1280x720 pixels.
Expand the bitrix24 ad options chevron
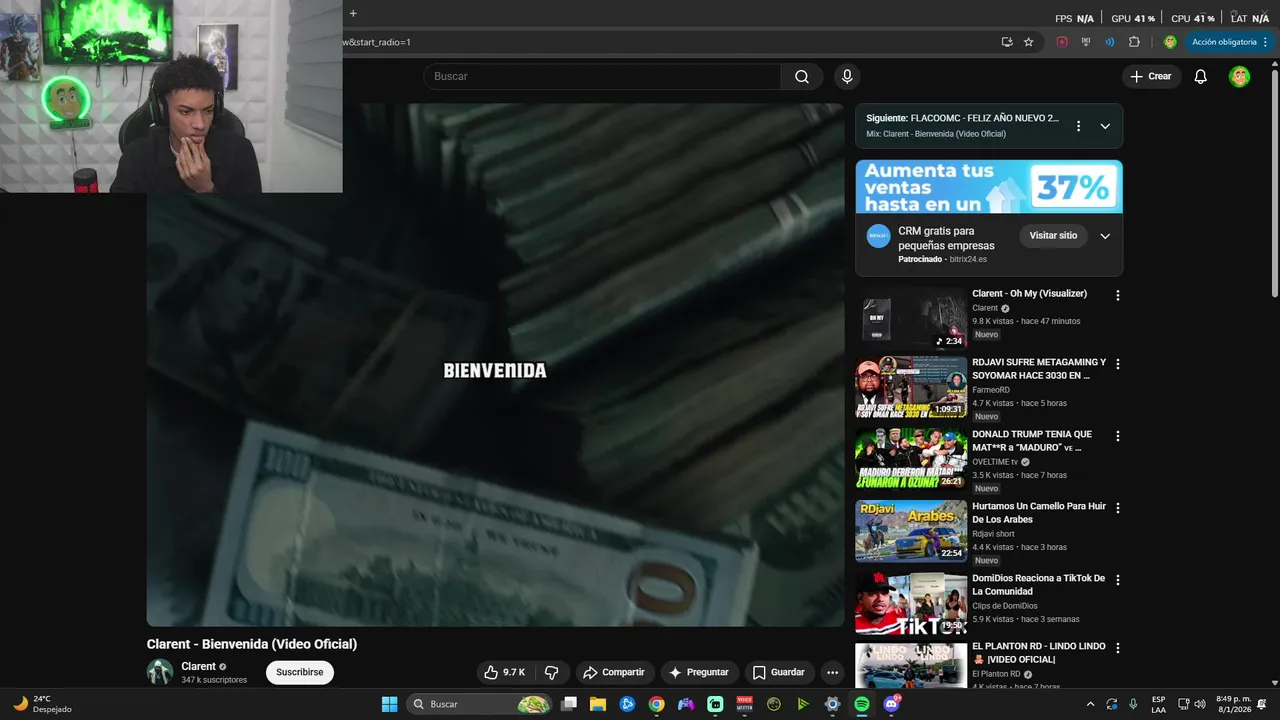click(x=1105, y=236)
